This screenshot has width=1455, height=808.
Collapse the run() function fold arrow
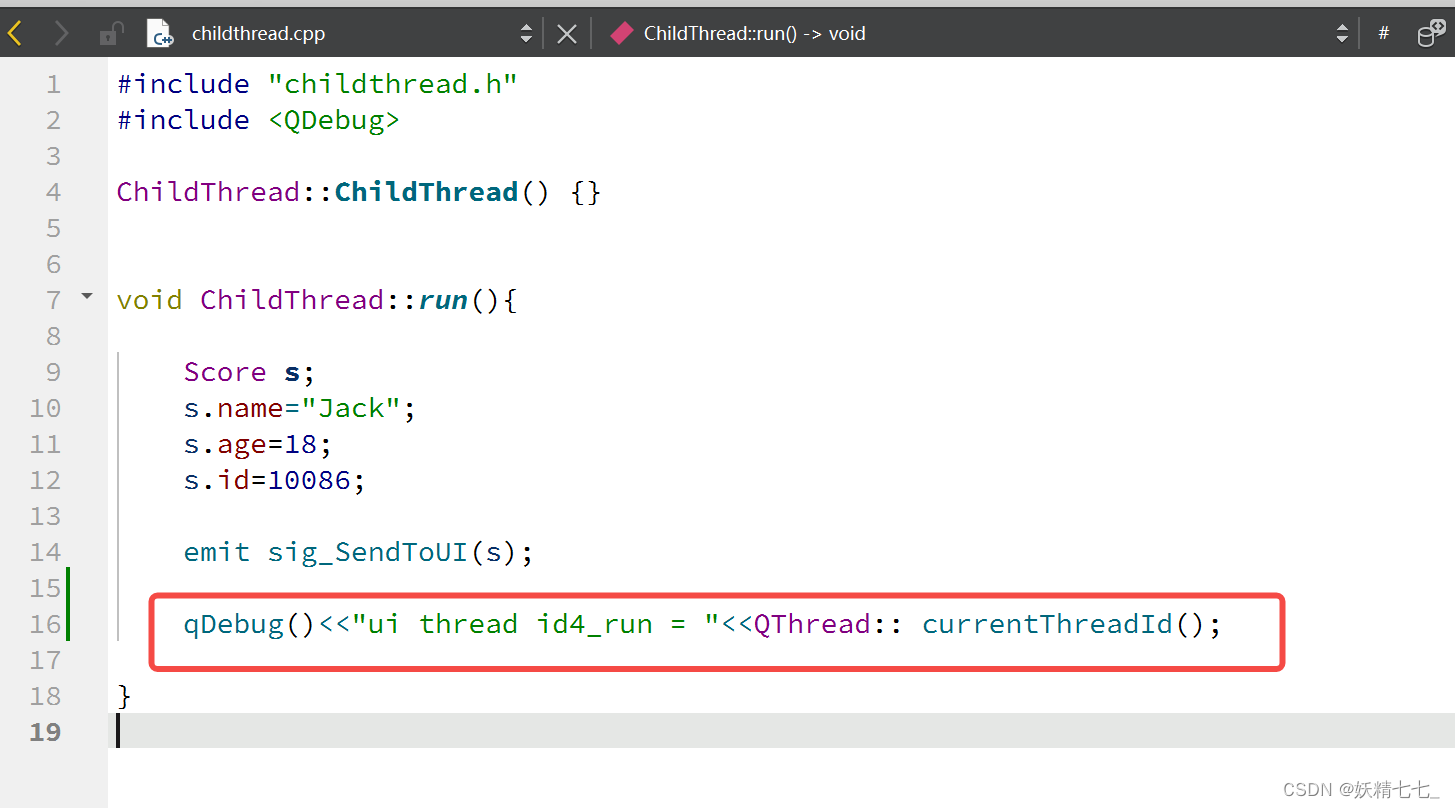(87, 296)
